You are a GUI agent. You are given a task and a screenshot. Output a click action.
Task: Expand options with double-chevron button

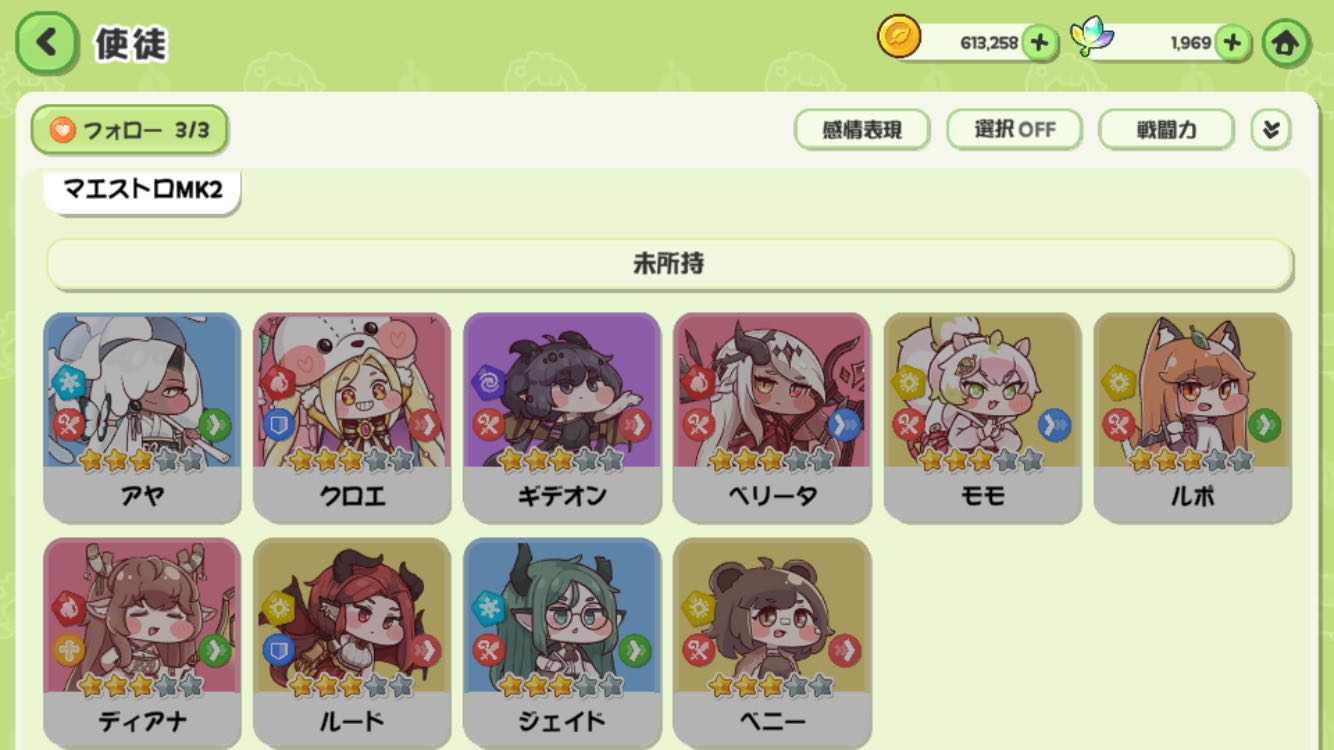tap(1271, 130)
